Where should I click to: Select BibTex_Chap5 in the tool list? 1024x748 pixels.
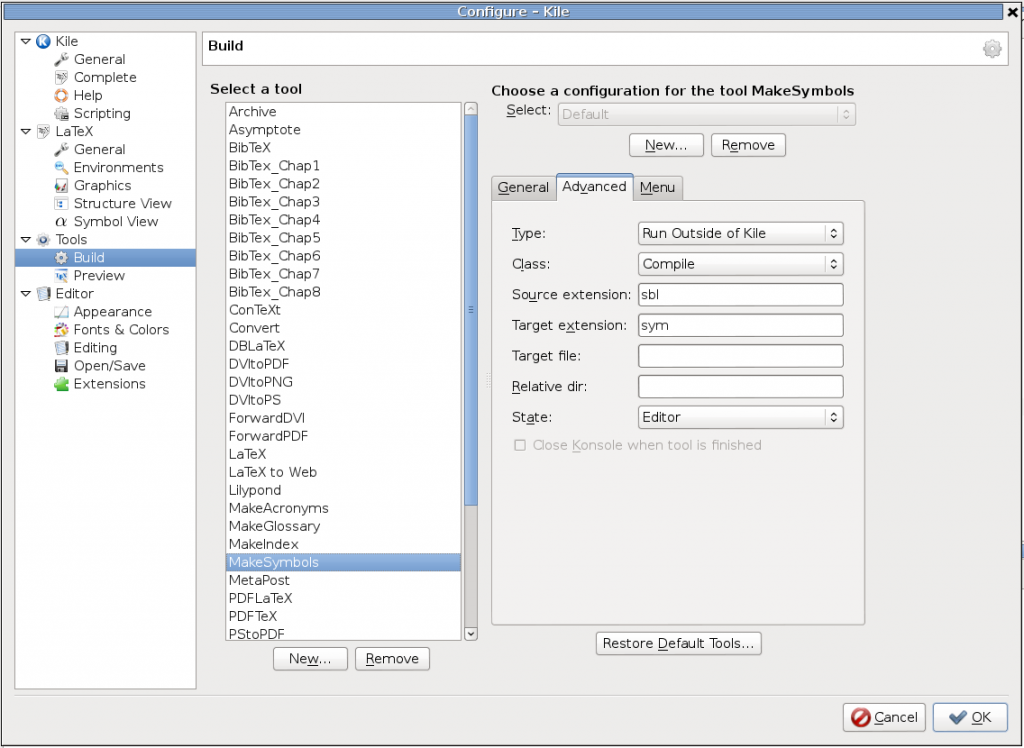pyautogui.click(x=344, y=238)
